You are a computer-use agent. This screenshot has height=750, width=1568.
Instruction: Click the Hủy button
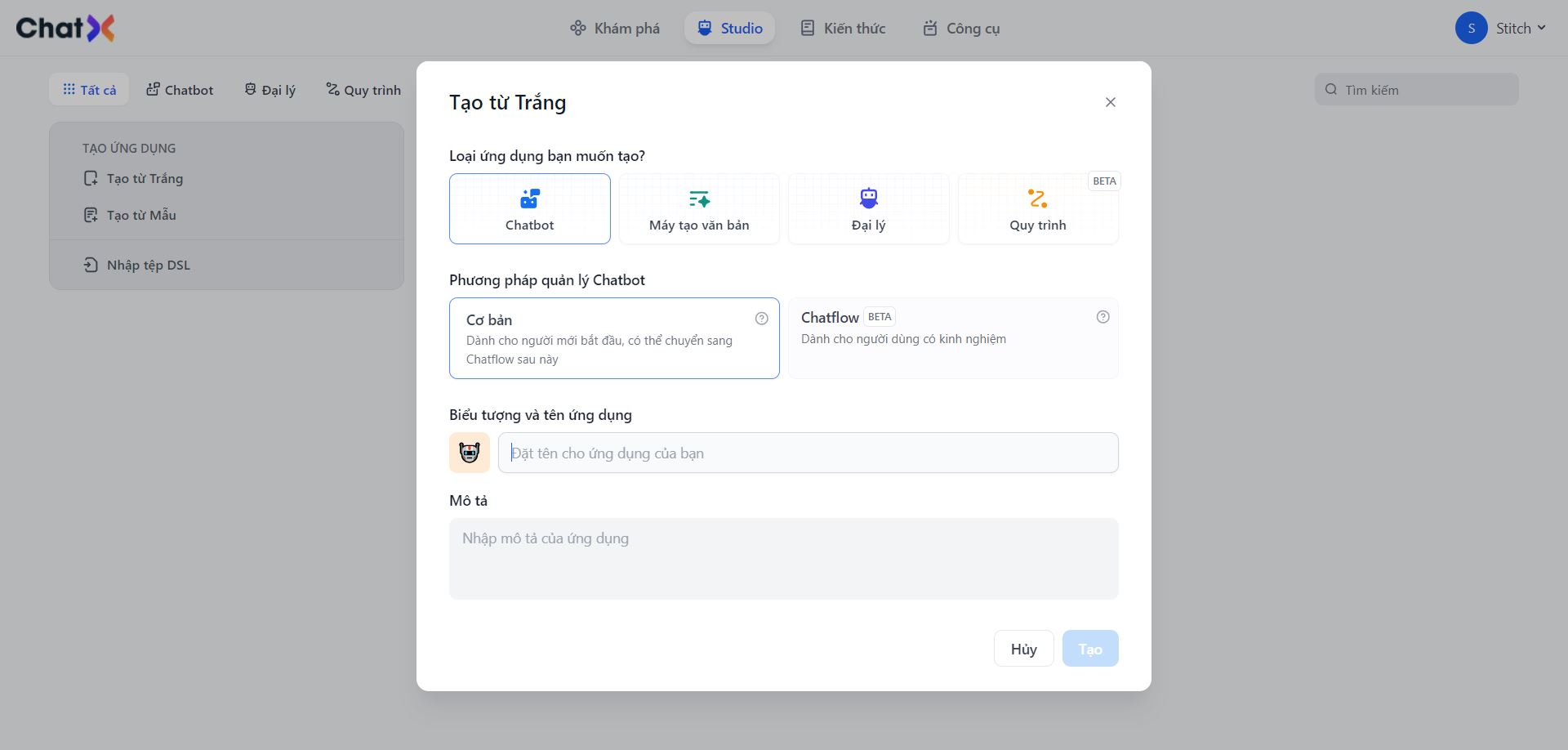point(1024,649)
